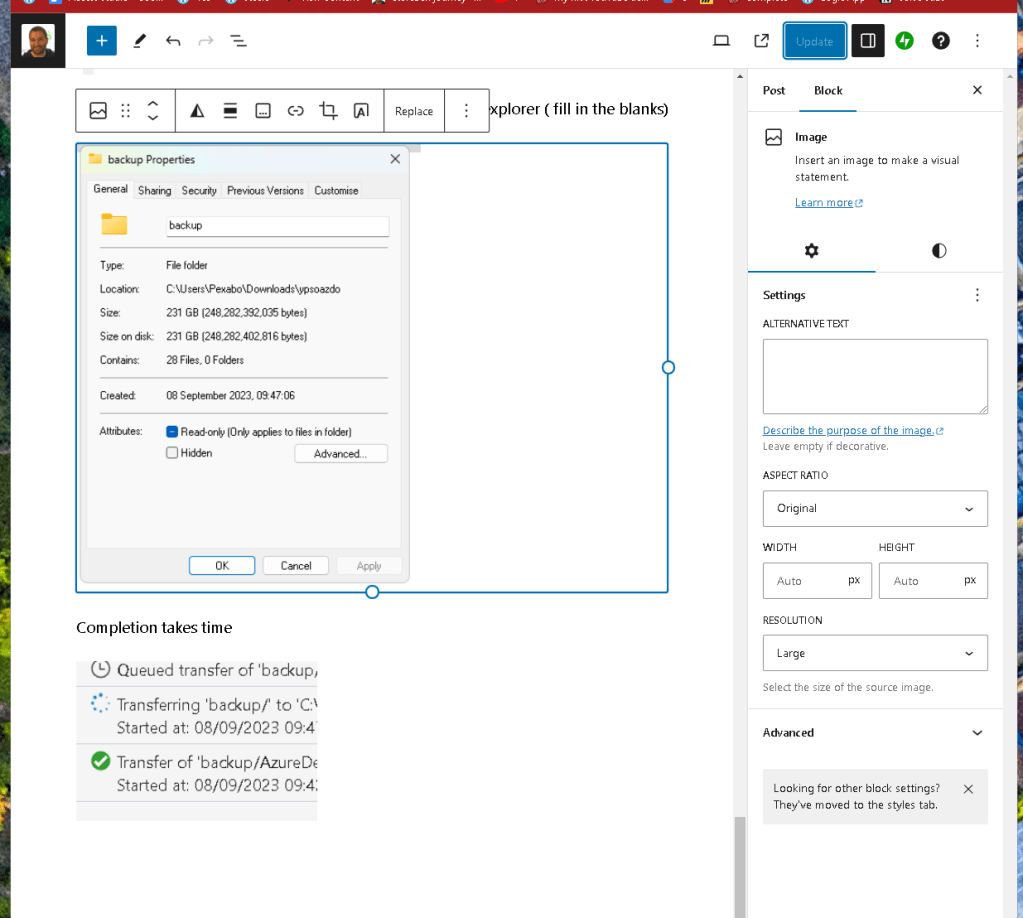
Task: Change block type using Image icon
Action: tap(99, 111)
